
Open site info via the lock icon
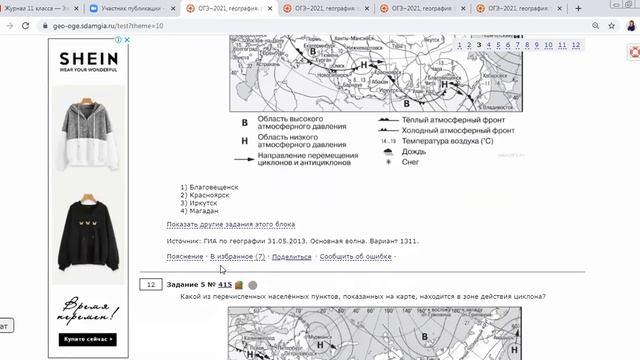[x=45, y=26]
